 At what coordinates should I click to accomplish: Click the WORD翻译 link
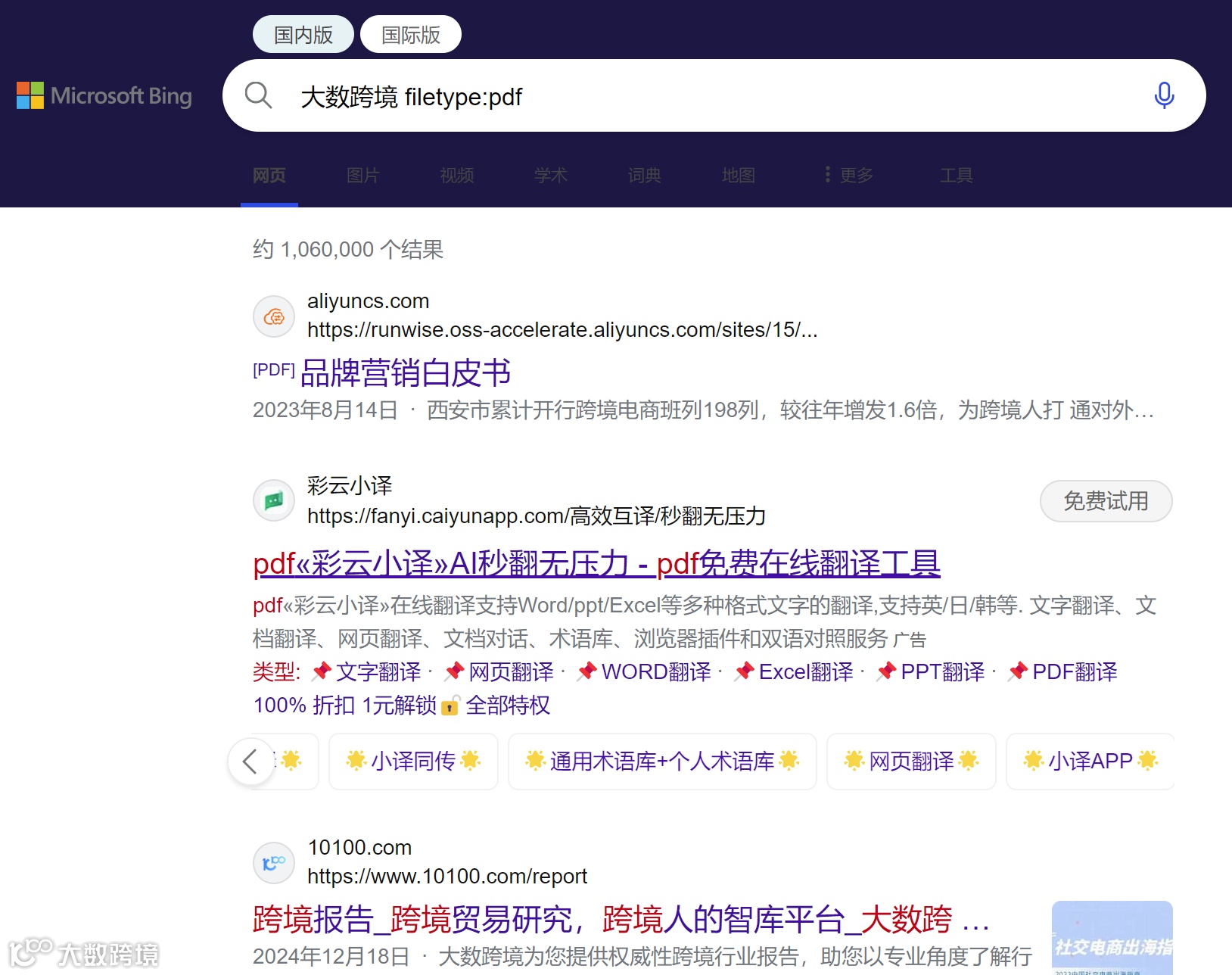coord(655,671)
